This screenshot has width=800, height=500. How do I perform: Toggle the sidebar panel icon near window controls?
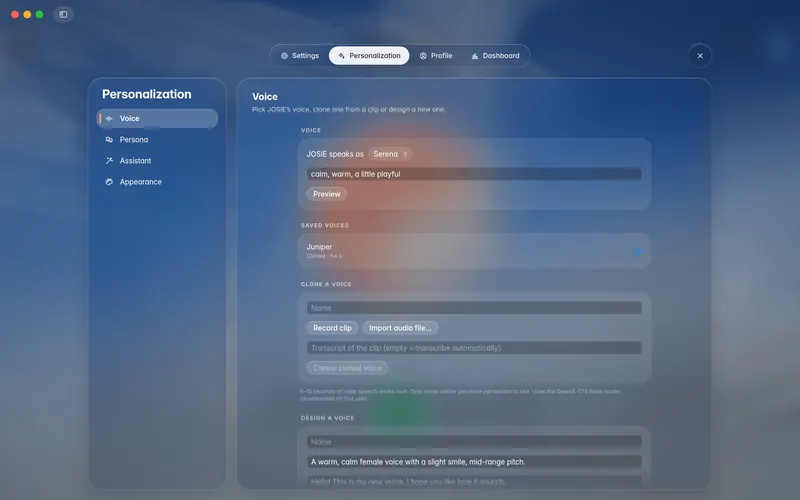(x=63, y=14)
